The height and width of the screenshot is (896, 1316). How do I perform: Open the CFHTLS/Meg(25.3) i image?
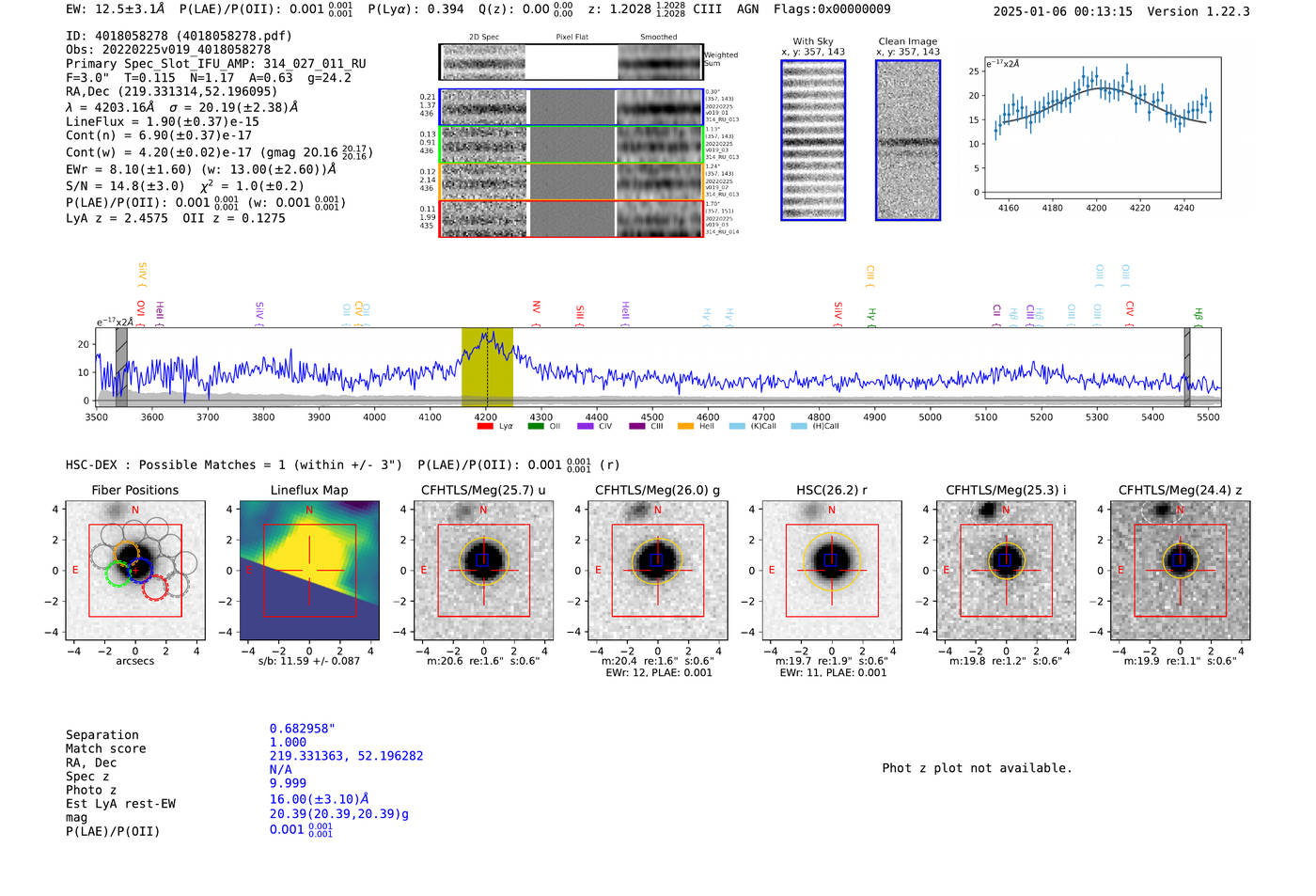tap(1006, 570)
